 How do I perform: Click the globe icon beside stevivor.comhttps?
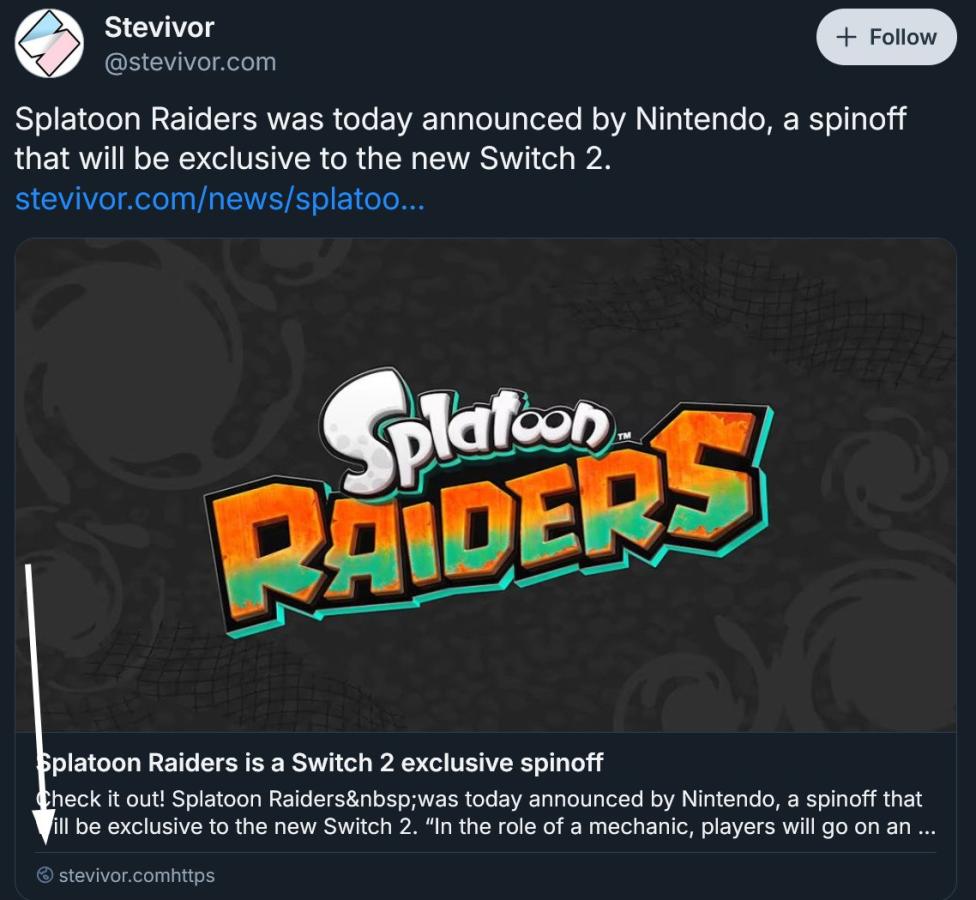(44, 876)
